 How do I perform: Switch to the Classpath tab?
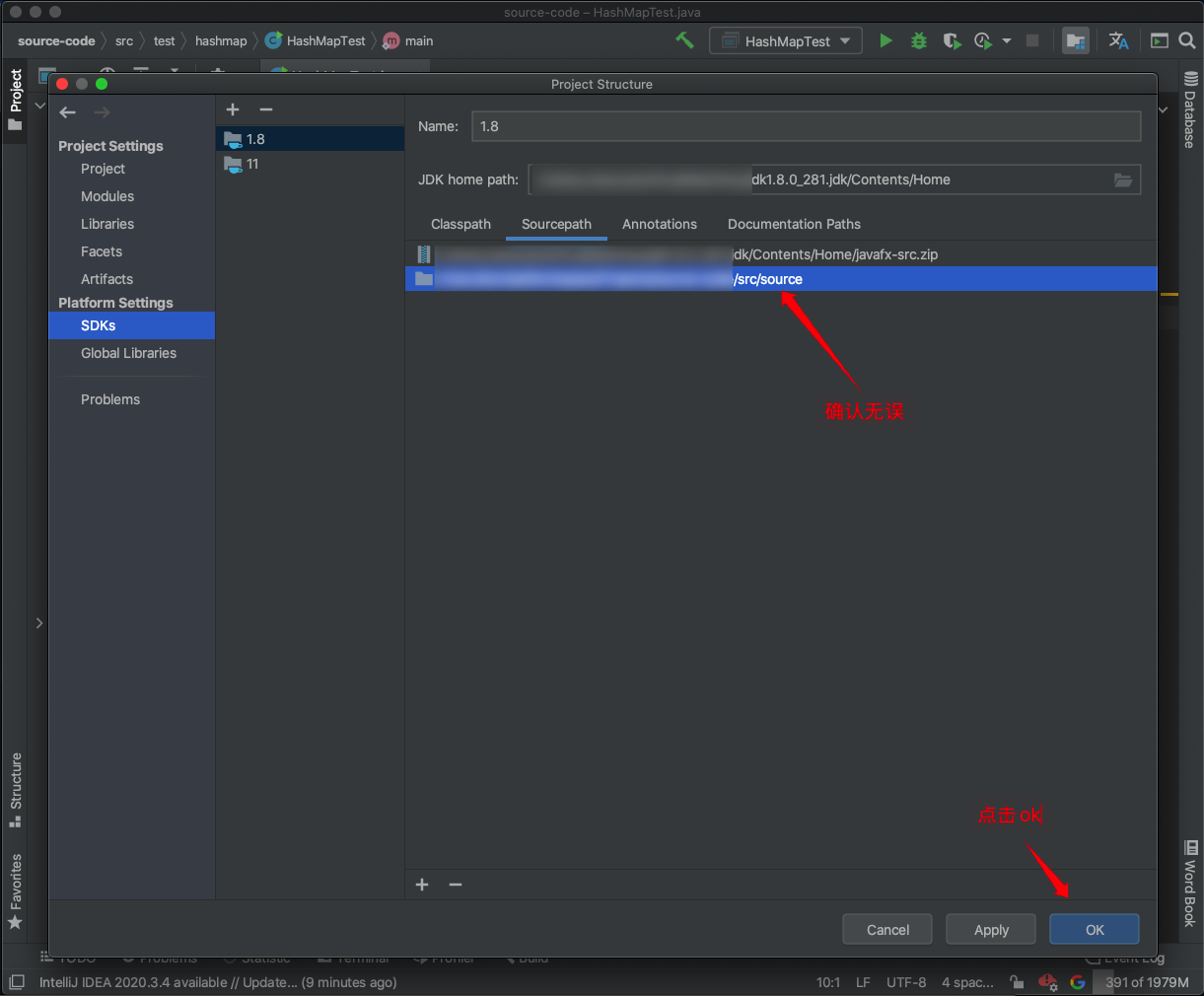pyautogui.click(x=460, y=224)
